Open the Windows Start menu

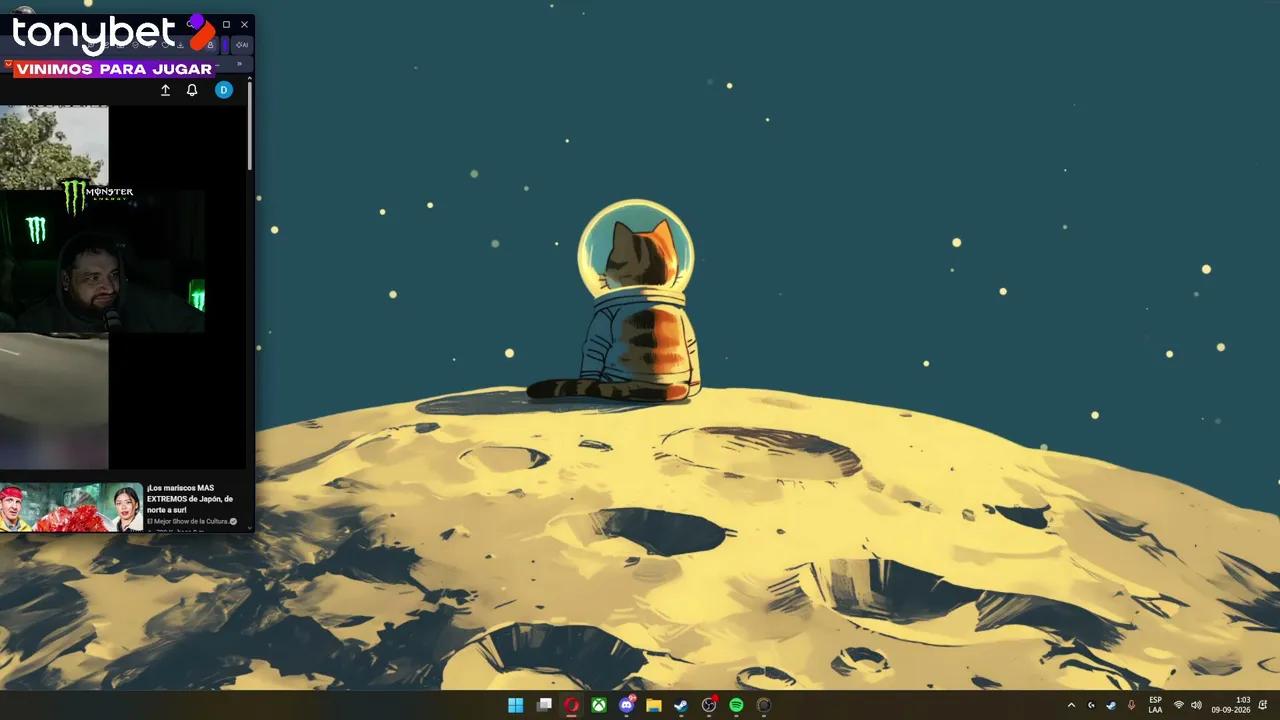coord(516,705)
